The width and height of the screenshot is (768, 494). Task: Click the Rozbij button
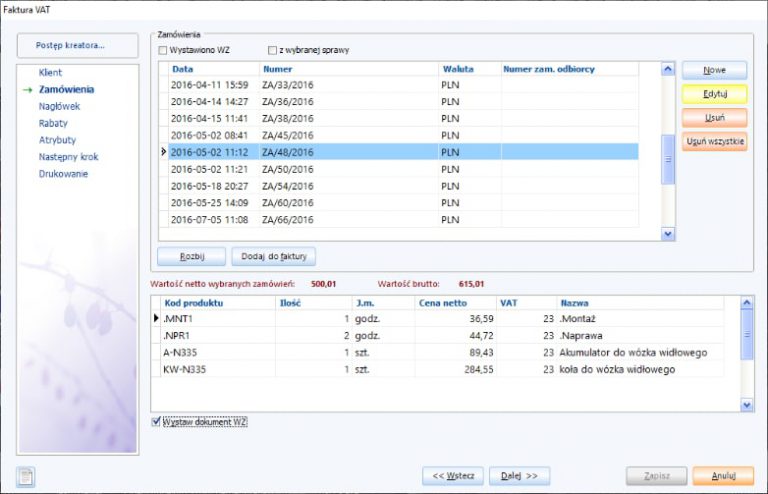coord(191,256)
